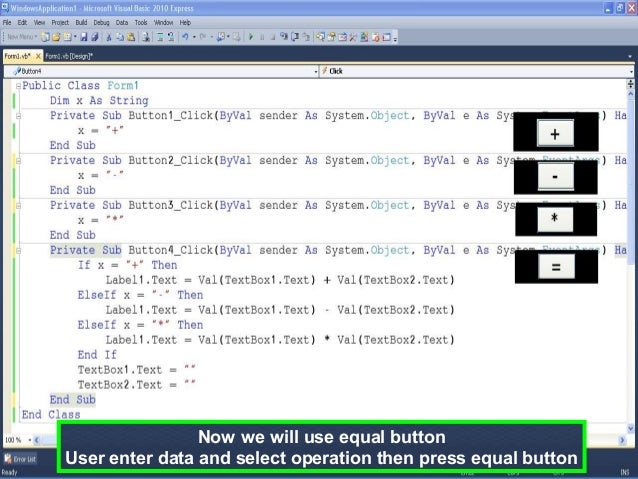638x479 pixels.
Task: Click on 'Dim x As String' line
Action: coord(99,101)
